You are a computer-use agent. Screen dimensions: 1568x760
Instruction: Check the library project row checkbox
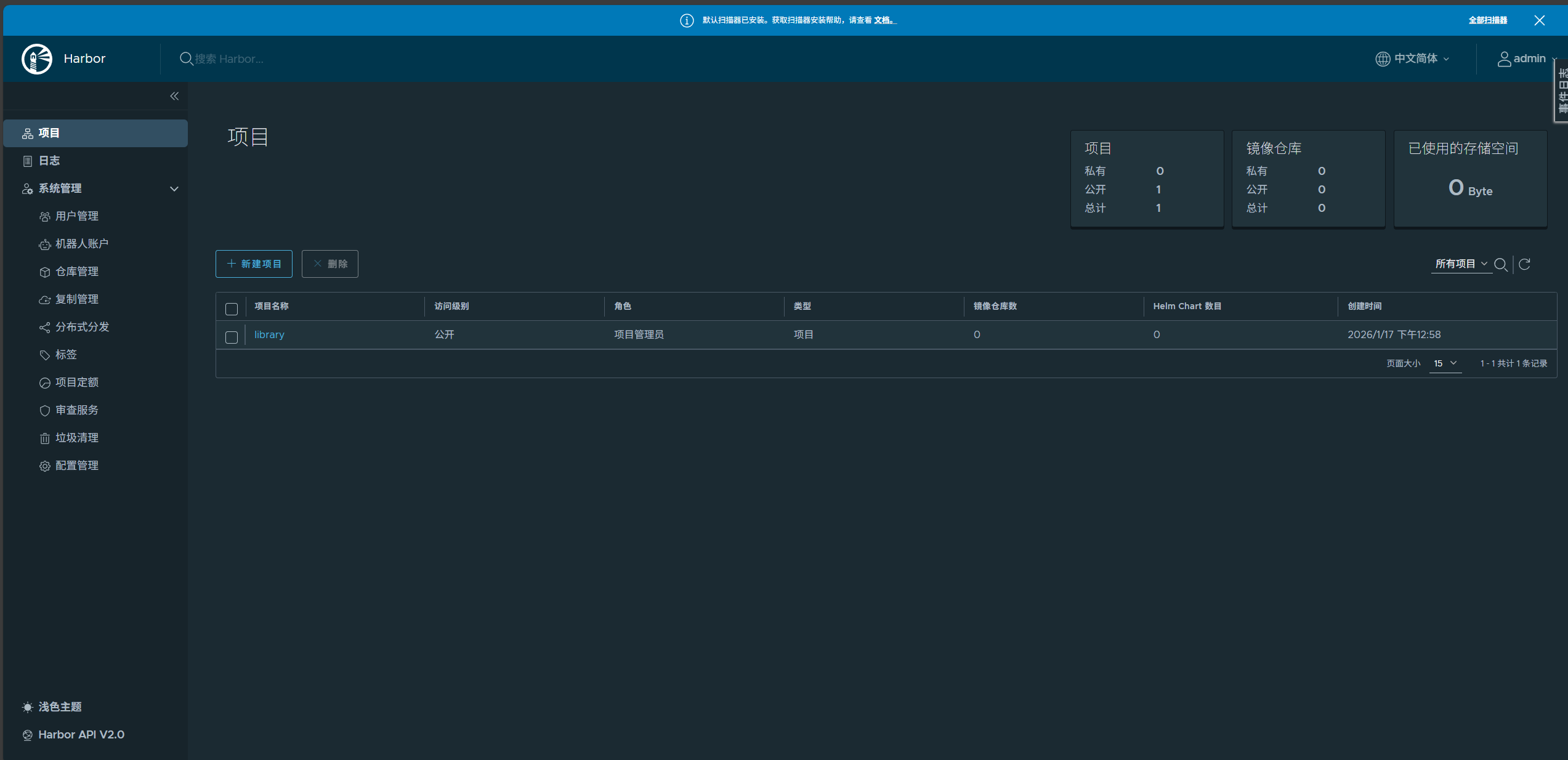[x=232, y=338]
